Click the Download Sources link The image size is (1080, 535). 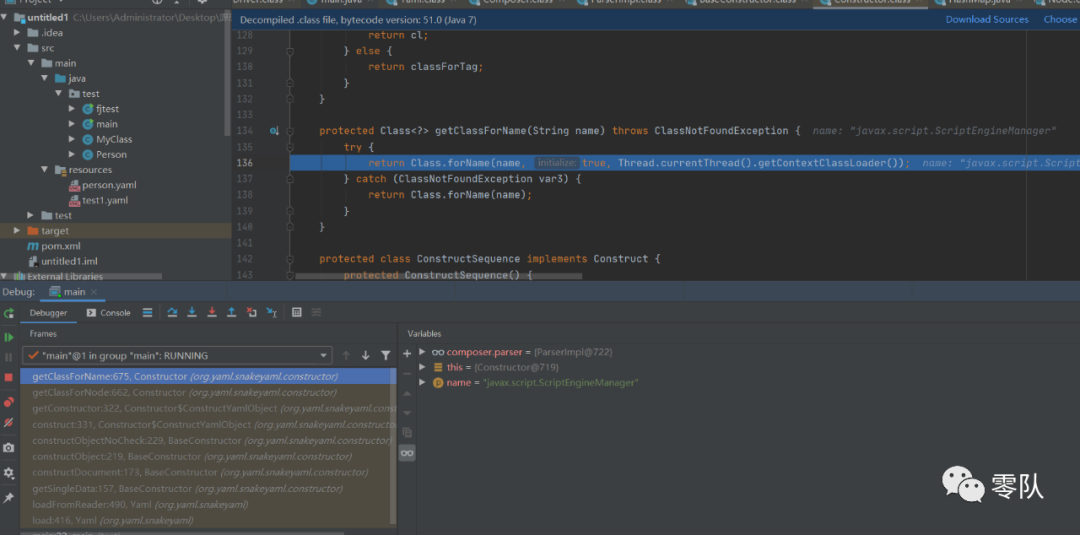[x=987, y=19]
